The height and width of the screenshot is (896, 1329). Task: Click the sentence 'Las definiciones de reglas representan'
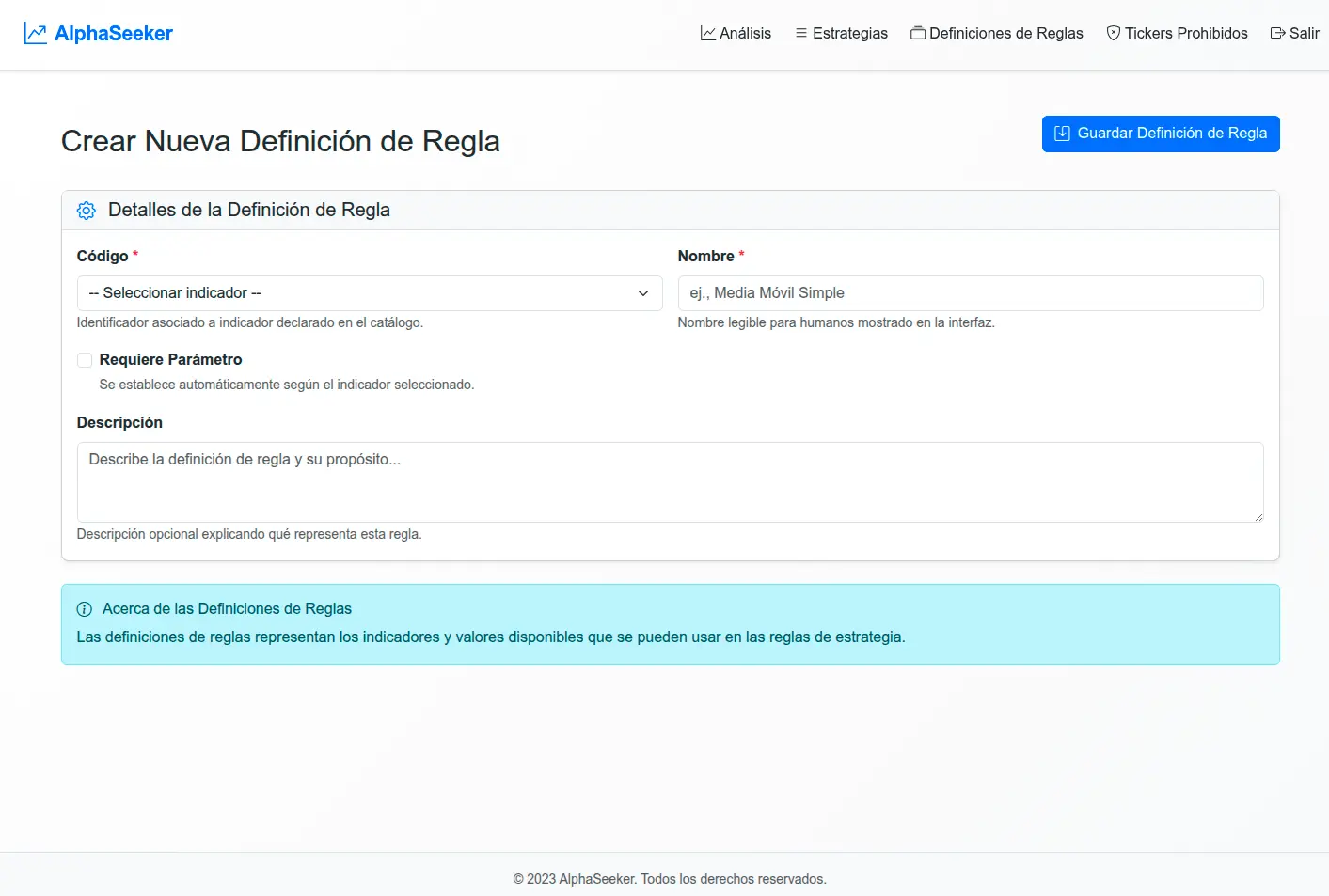tap(491, 637)
